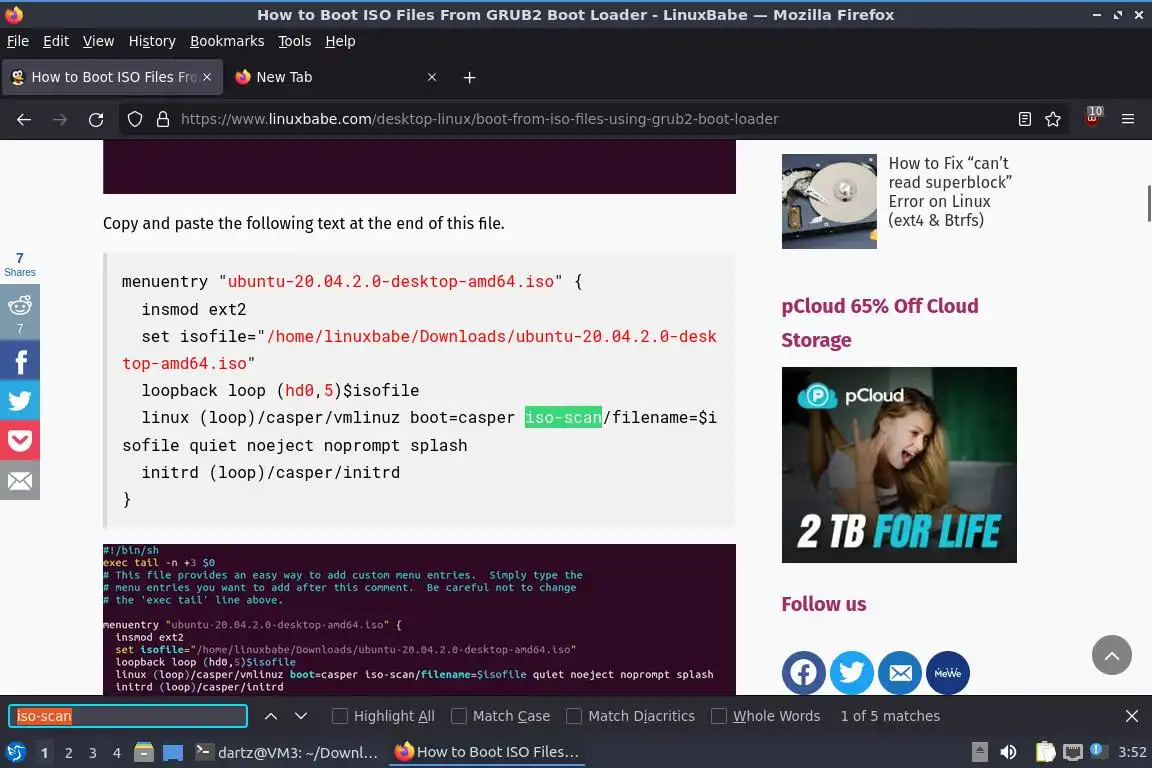Jump to top with round arrow button

(1112, 655)
